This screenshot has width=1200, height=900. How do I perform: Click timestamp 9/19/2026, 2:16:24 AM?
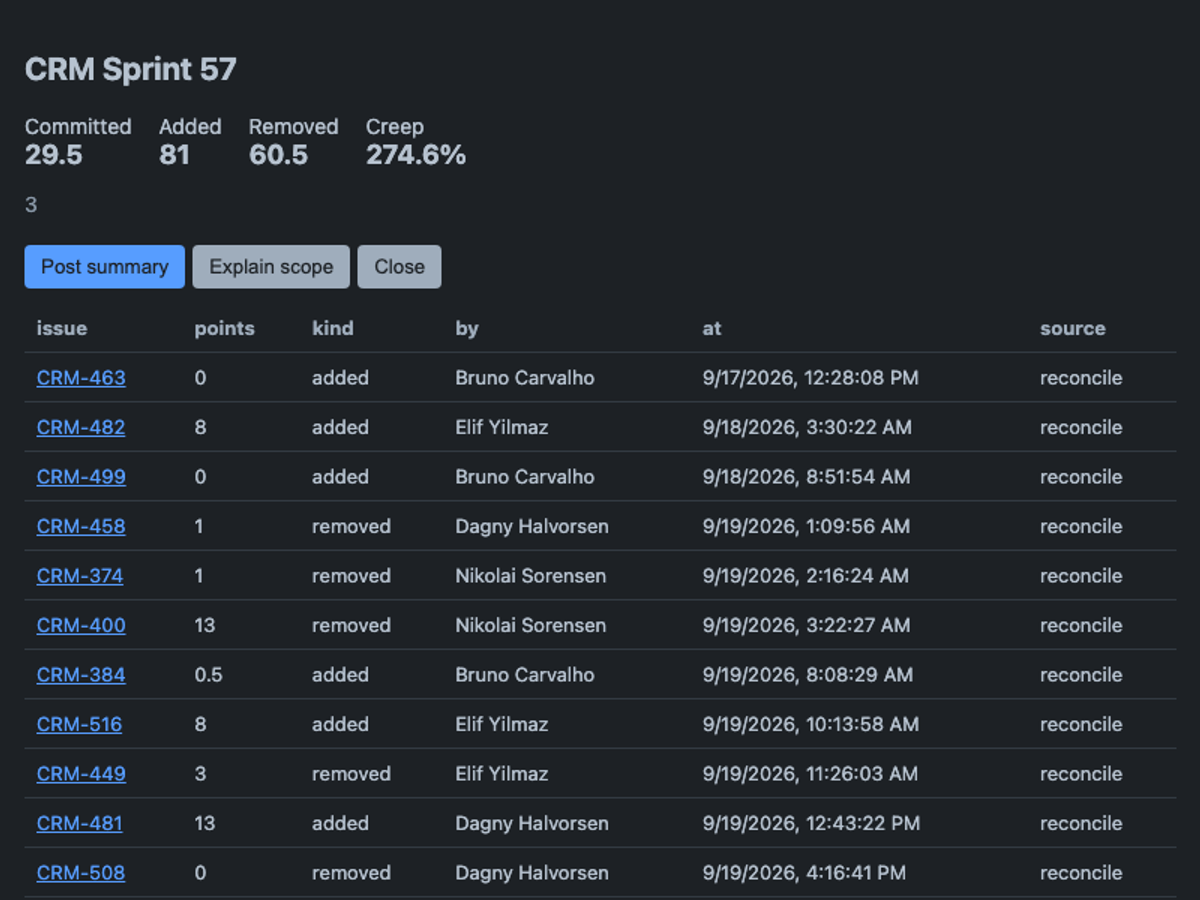(x=806, y=576)
